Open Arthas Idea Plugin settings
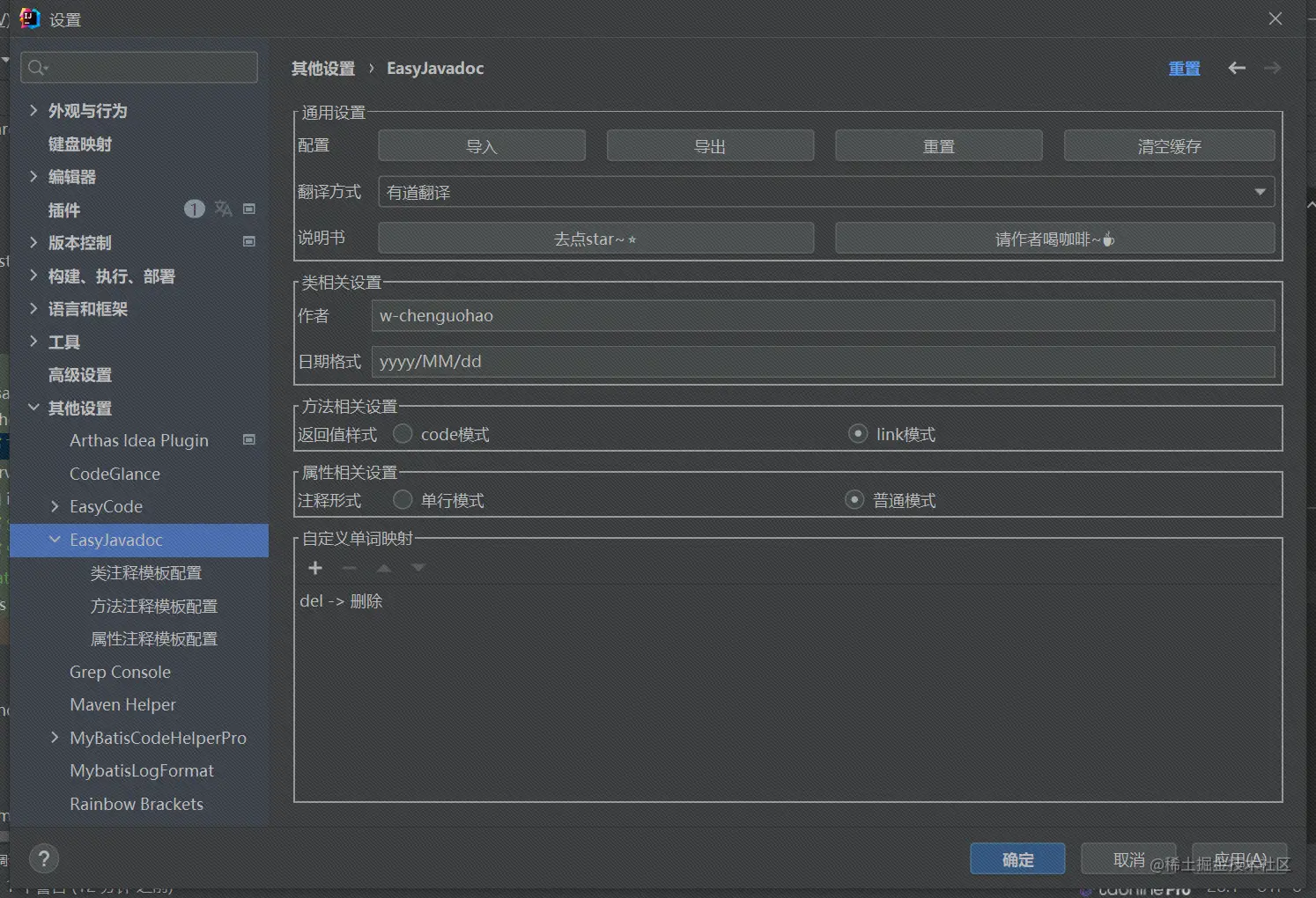 [x=139, y=440]
